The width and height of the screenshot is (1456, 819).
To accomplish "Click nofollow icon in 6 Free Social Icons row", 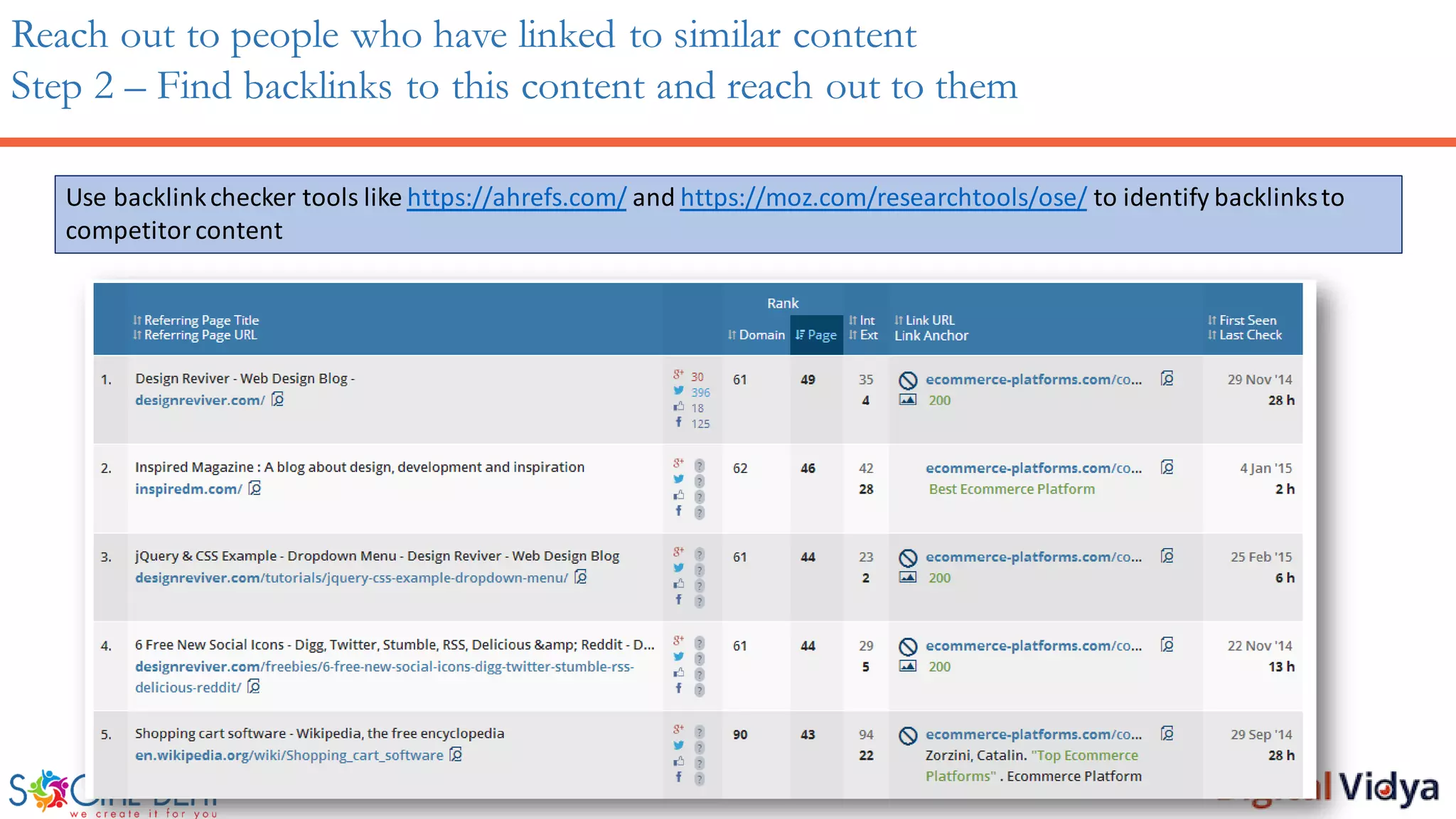I will click(x=908, y=647).
